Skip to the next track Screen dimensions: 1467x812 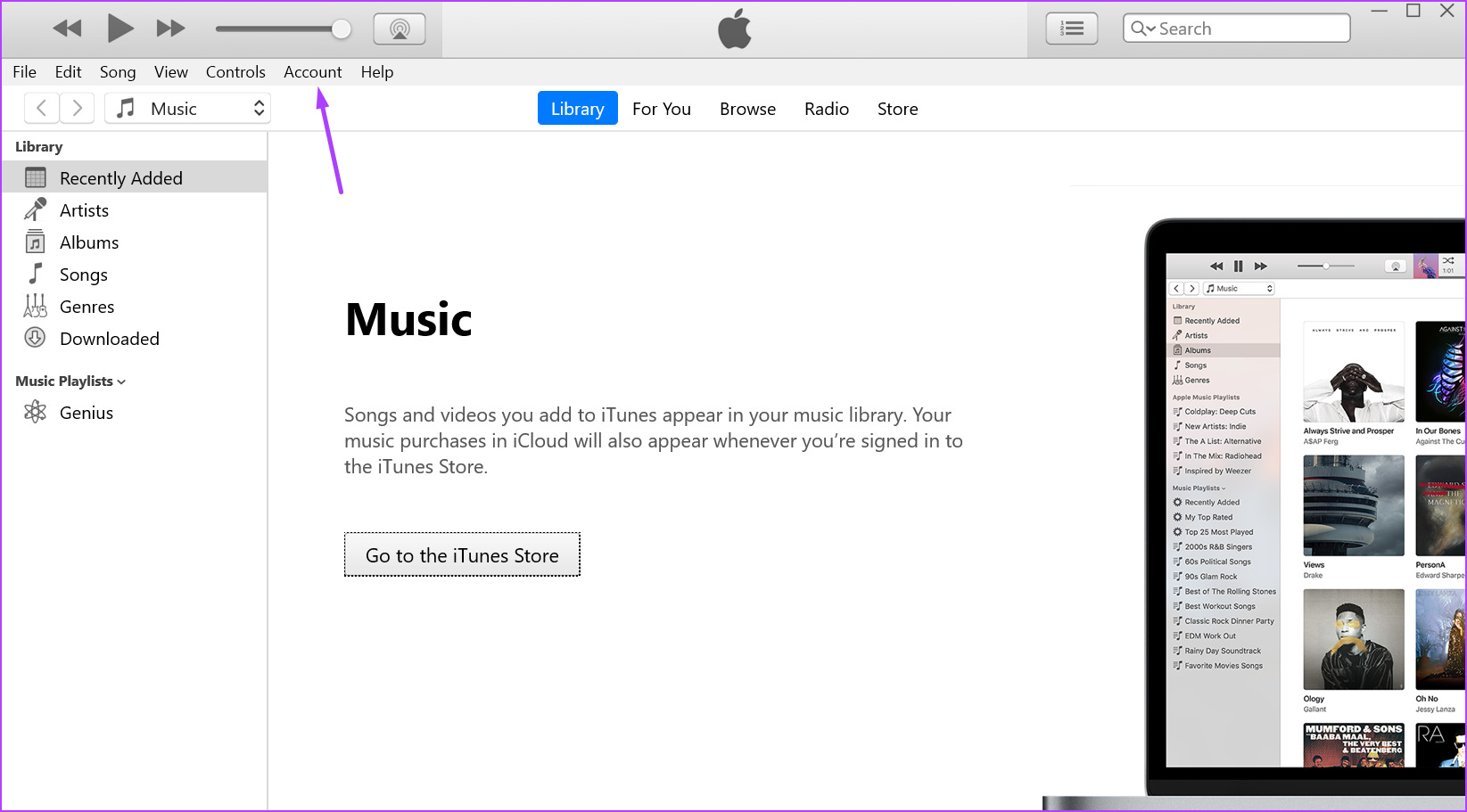[170, 29]
